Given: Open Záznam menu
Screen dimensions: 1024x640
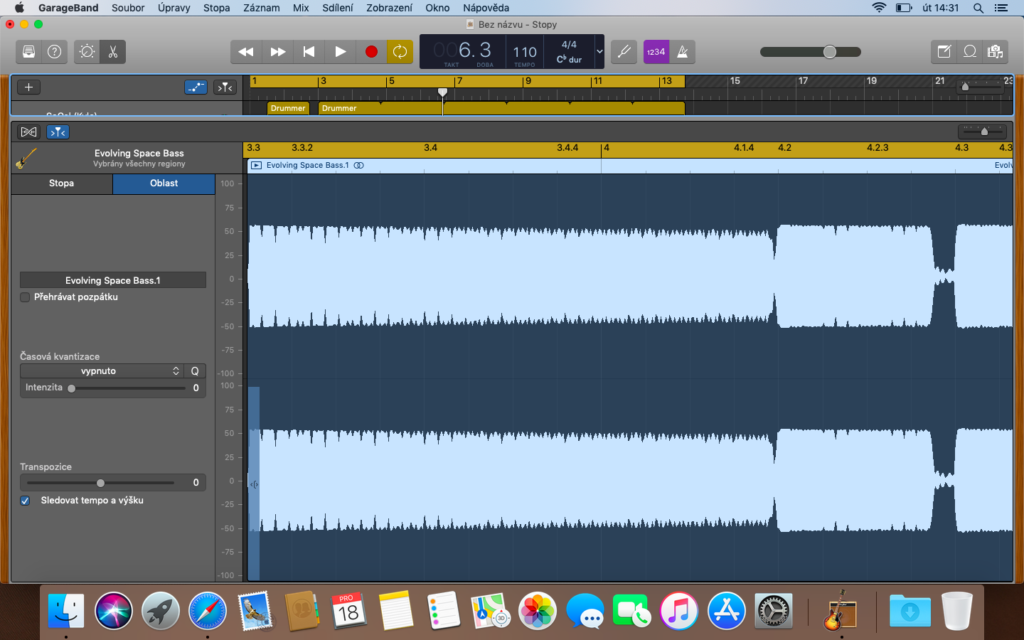Looking at the screenshot, I should (261, 8).
